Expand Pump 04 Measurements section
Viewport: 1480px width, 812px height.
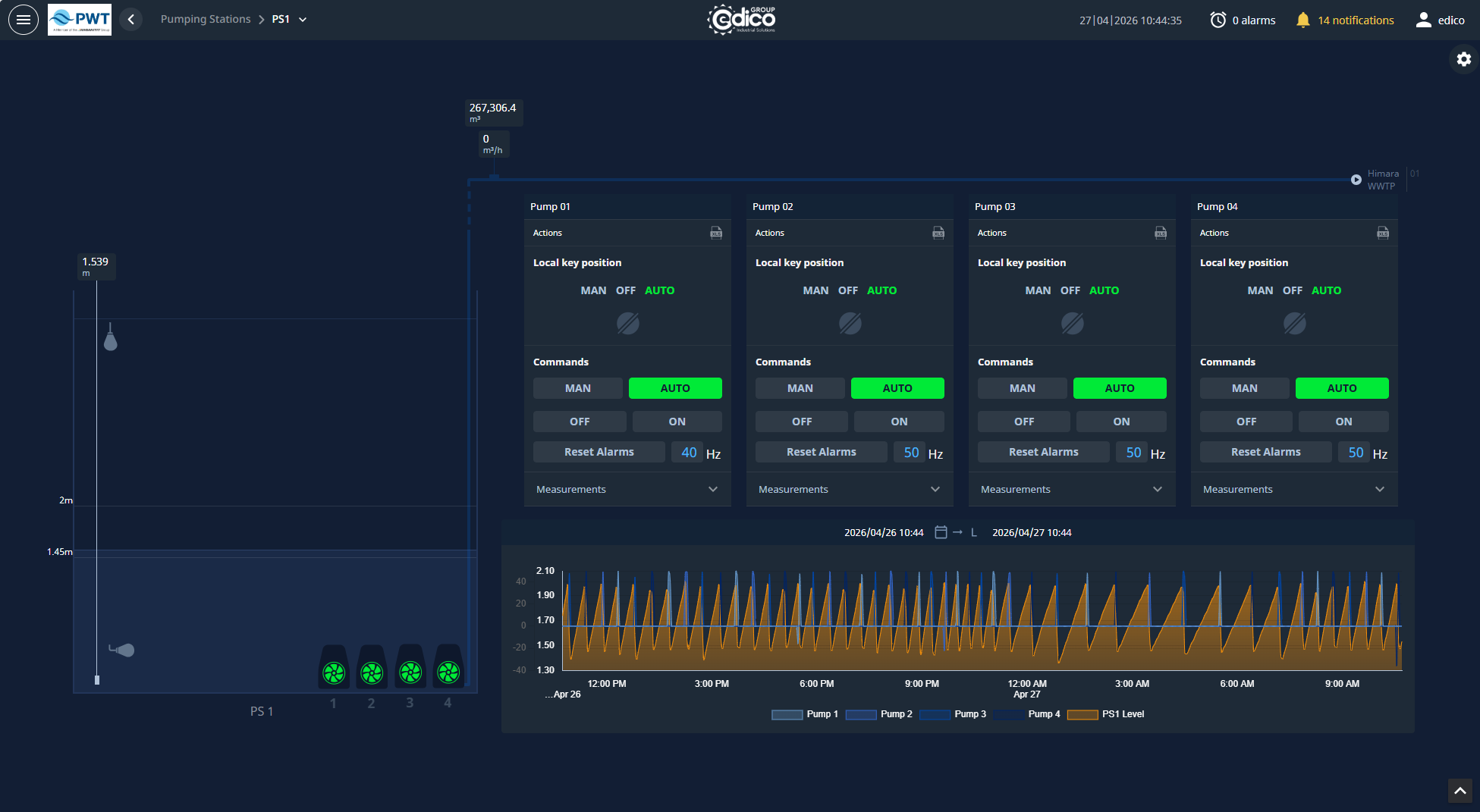coord(1293,490)
